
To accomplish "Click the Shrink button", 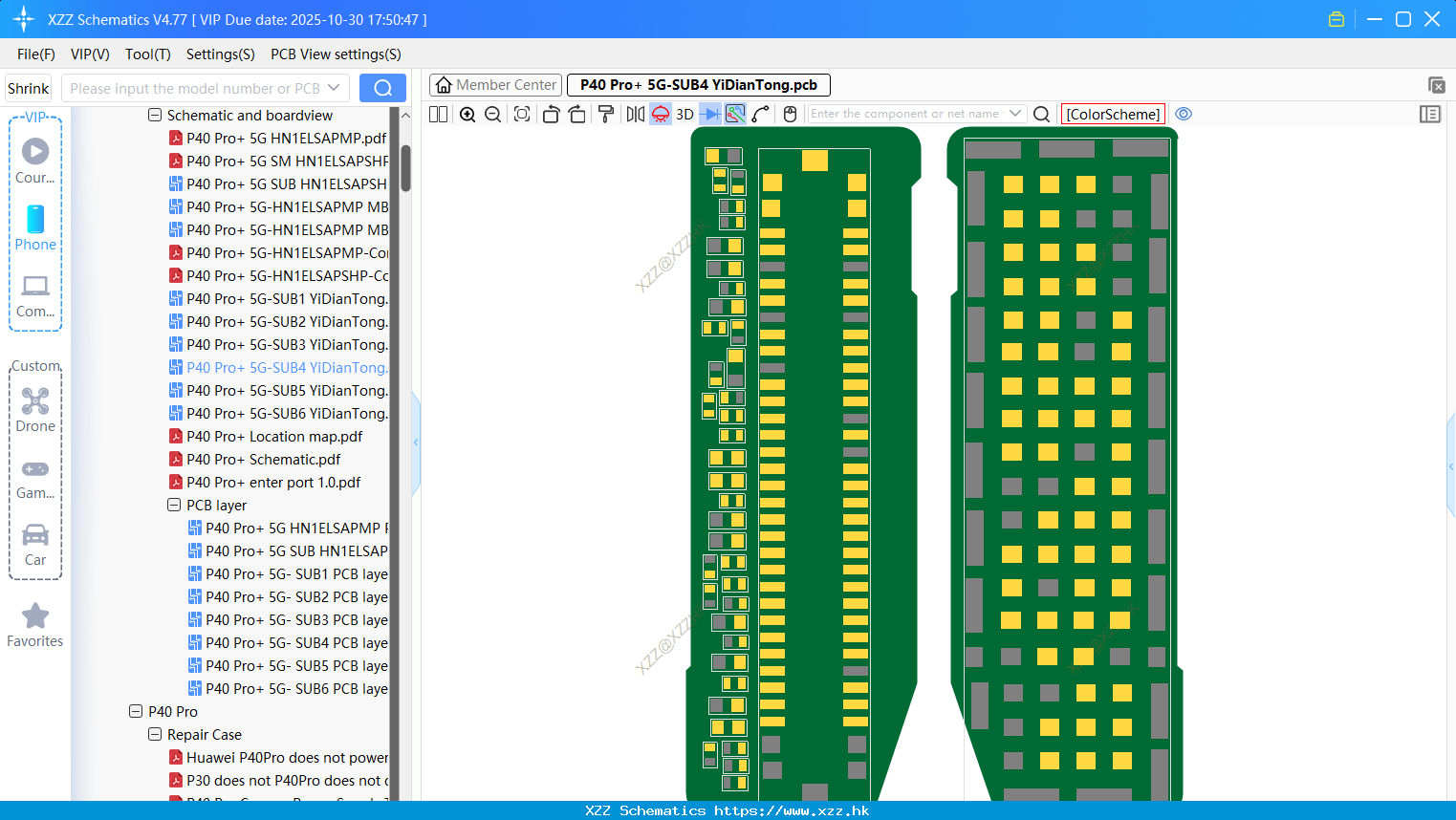I will coord(28,88).
